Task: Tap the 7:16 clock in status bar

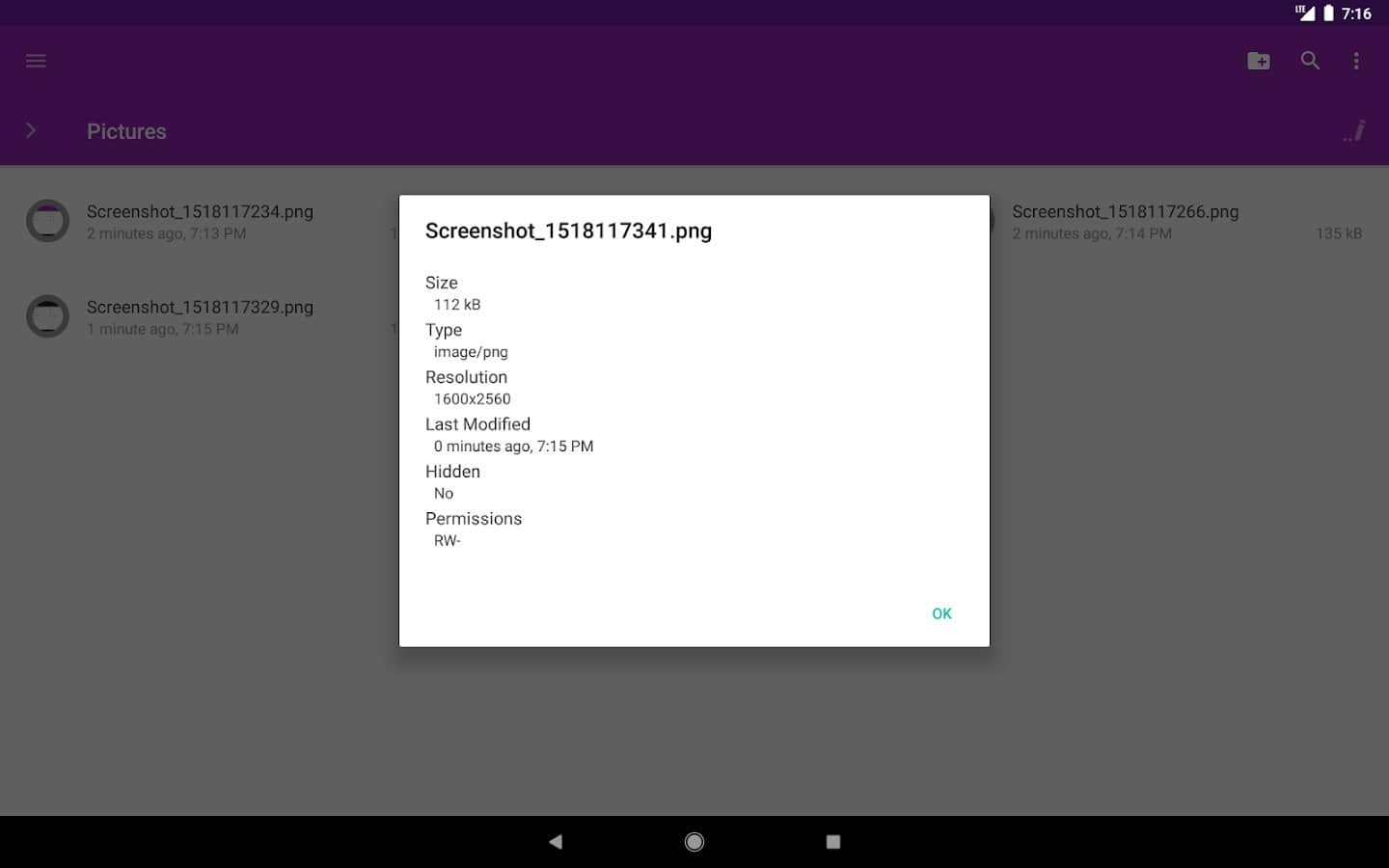Action: coord(1356,14)
